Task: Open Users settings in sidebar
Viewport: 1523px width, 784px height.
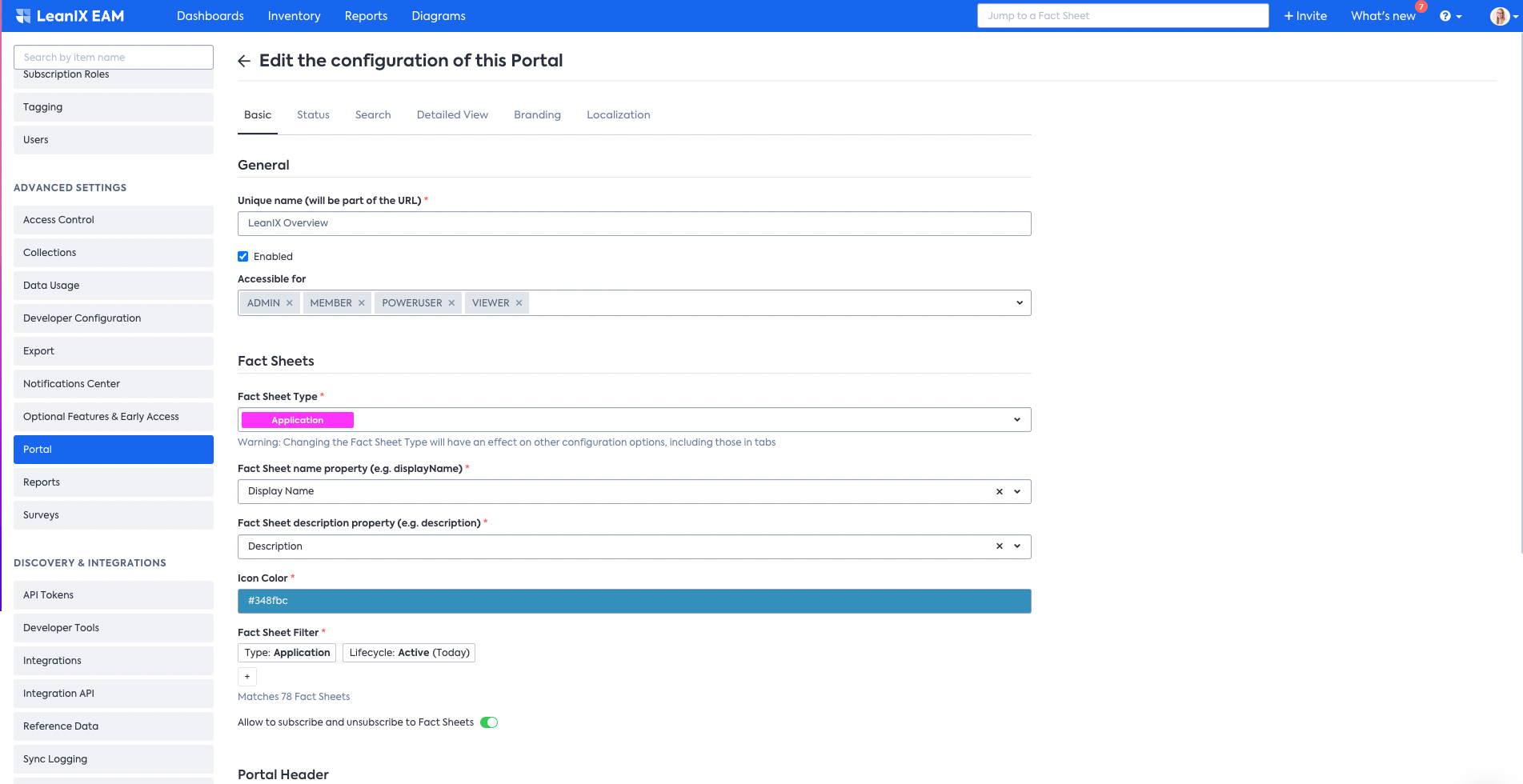Action: 114,140
